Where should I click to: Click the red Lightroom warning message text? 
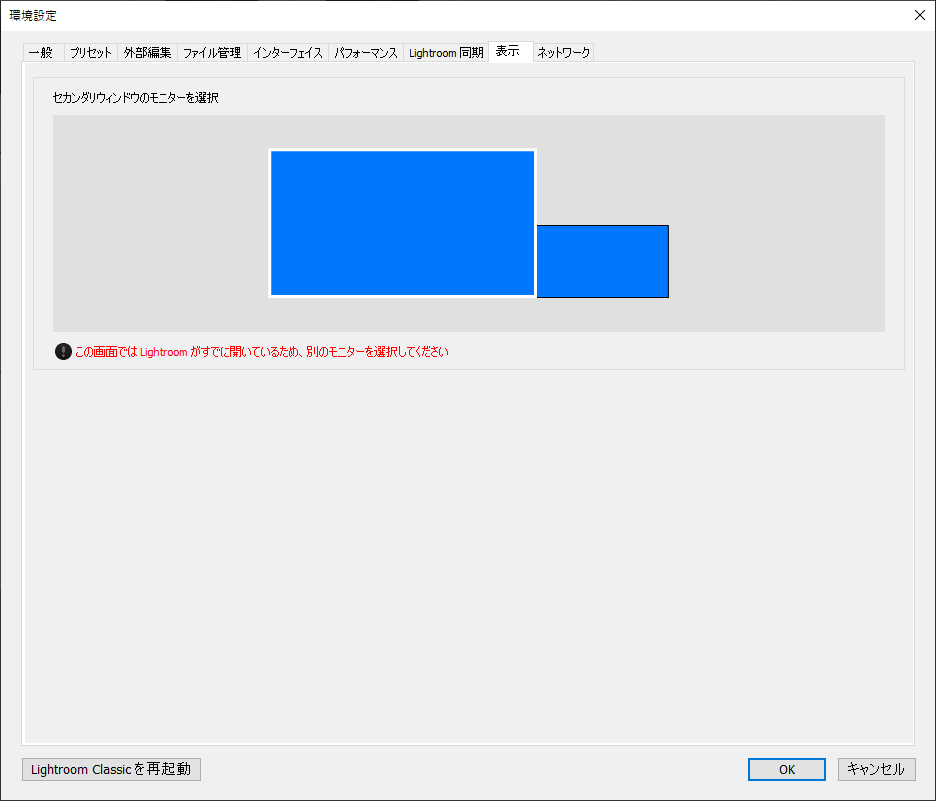pyautogui.click(x=261, y=352)
